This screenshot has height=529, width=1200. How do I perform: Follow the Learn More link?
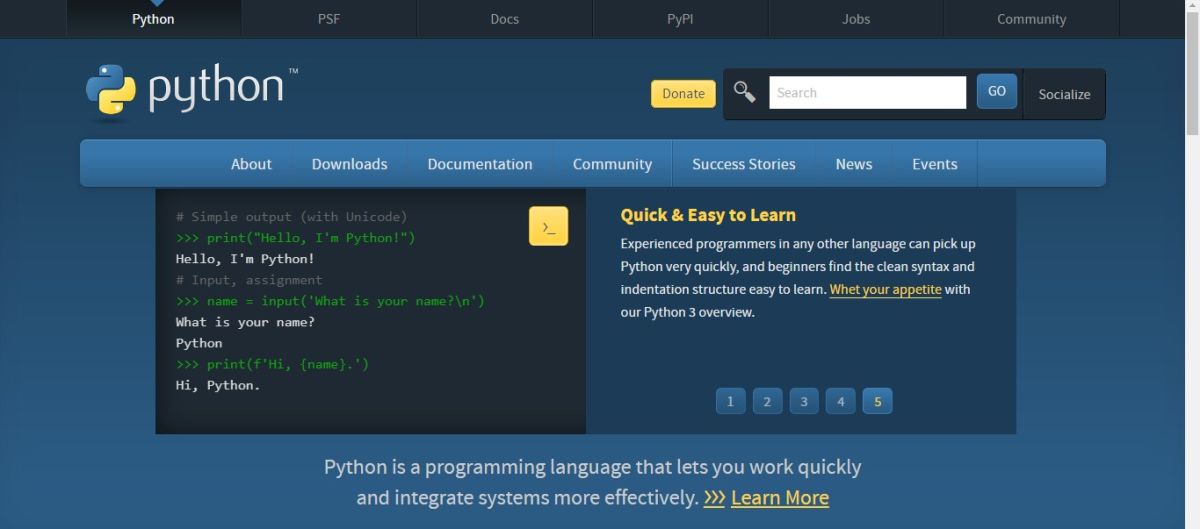[x=780, y=497]
